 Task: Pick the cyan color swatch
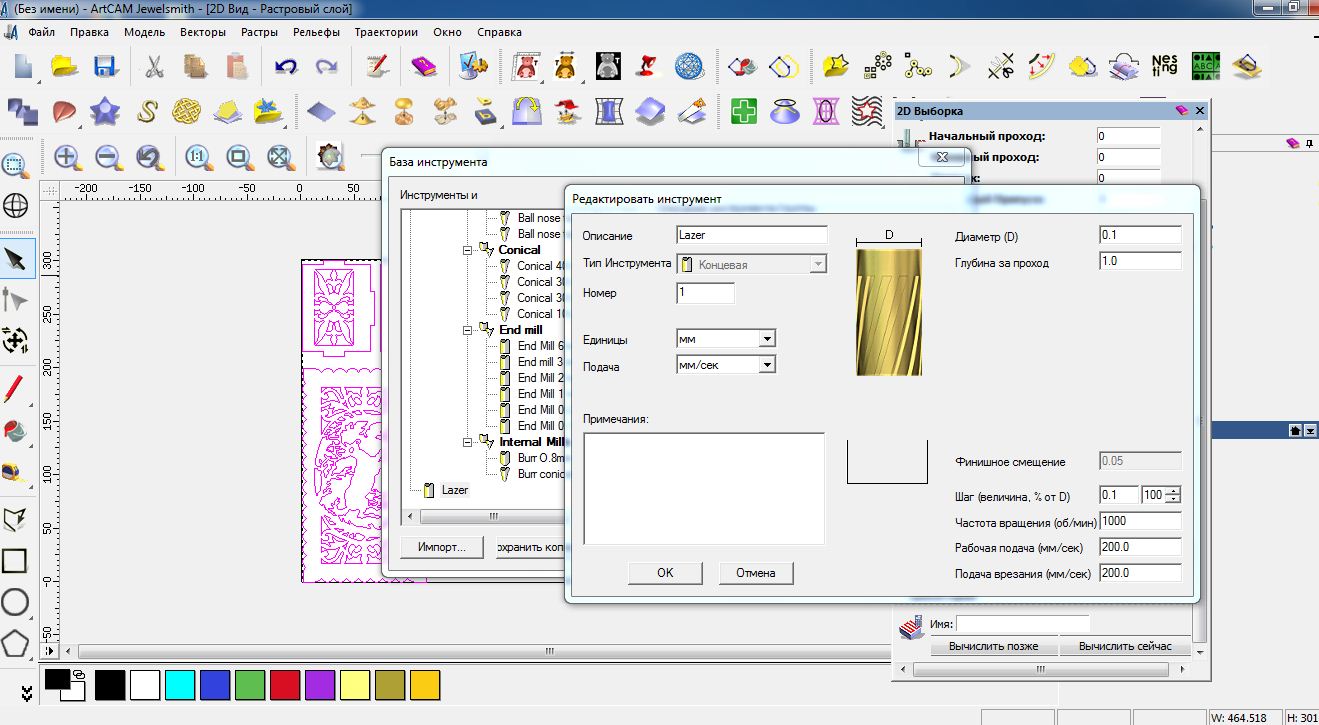coord(179,685)
